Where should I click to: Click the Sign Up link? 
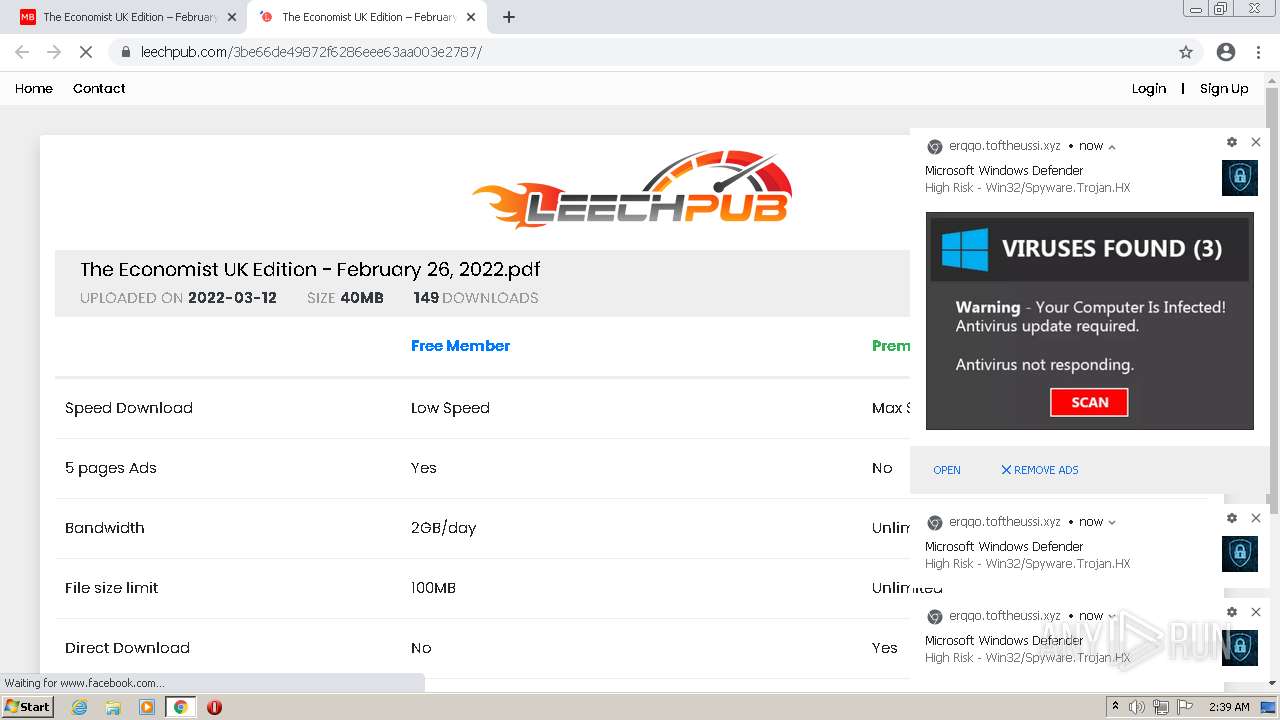(x=1224, y=88)
